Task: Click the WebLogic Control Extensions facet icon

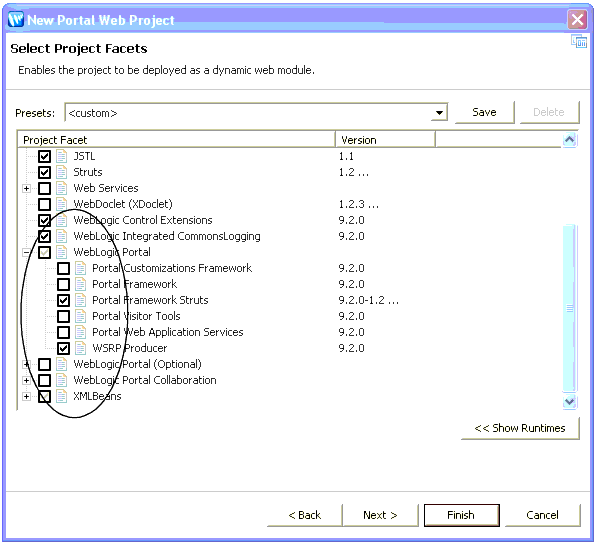Action: [62, 220]
